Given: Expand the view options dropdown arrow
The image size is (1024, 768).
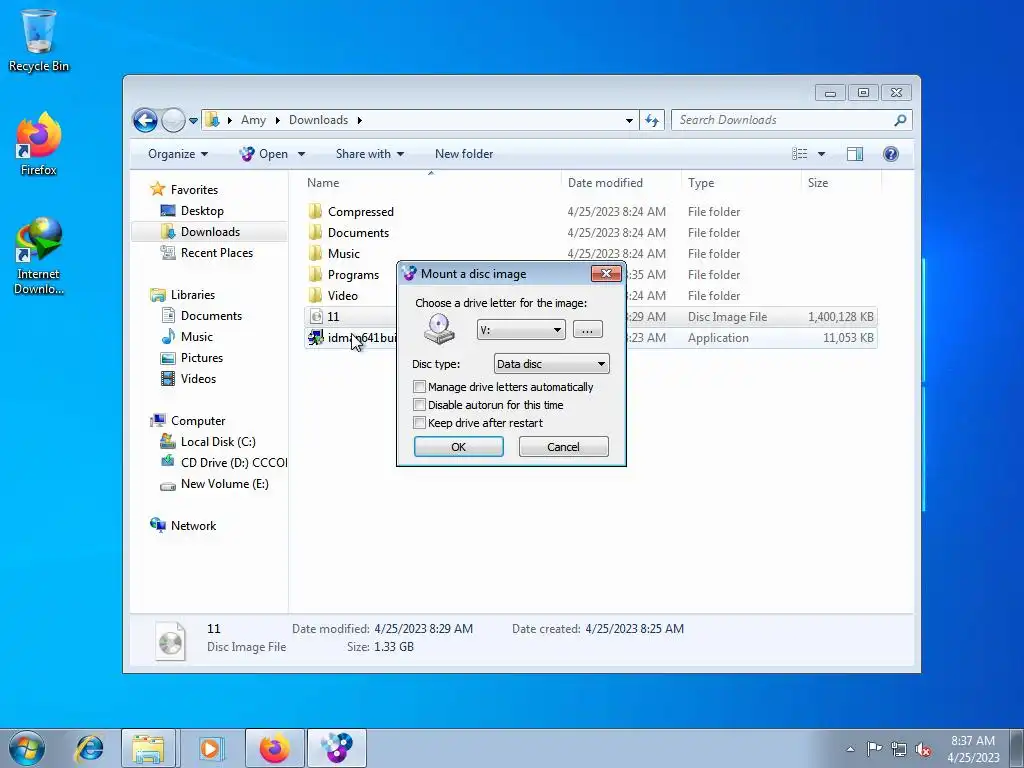Looking at the screenshot, I should click(822, 154).
